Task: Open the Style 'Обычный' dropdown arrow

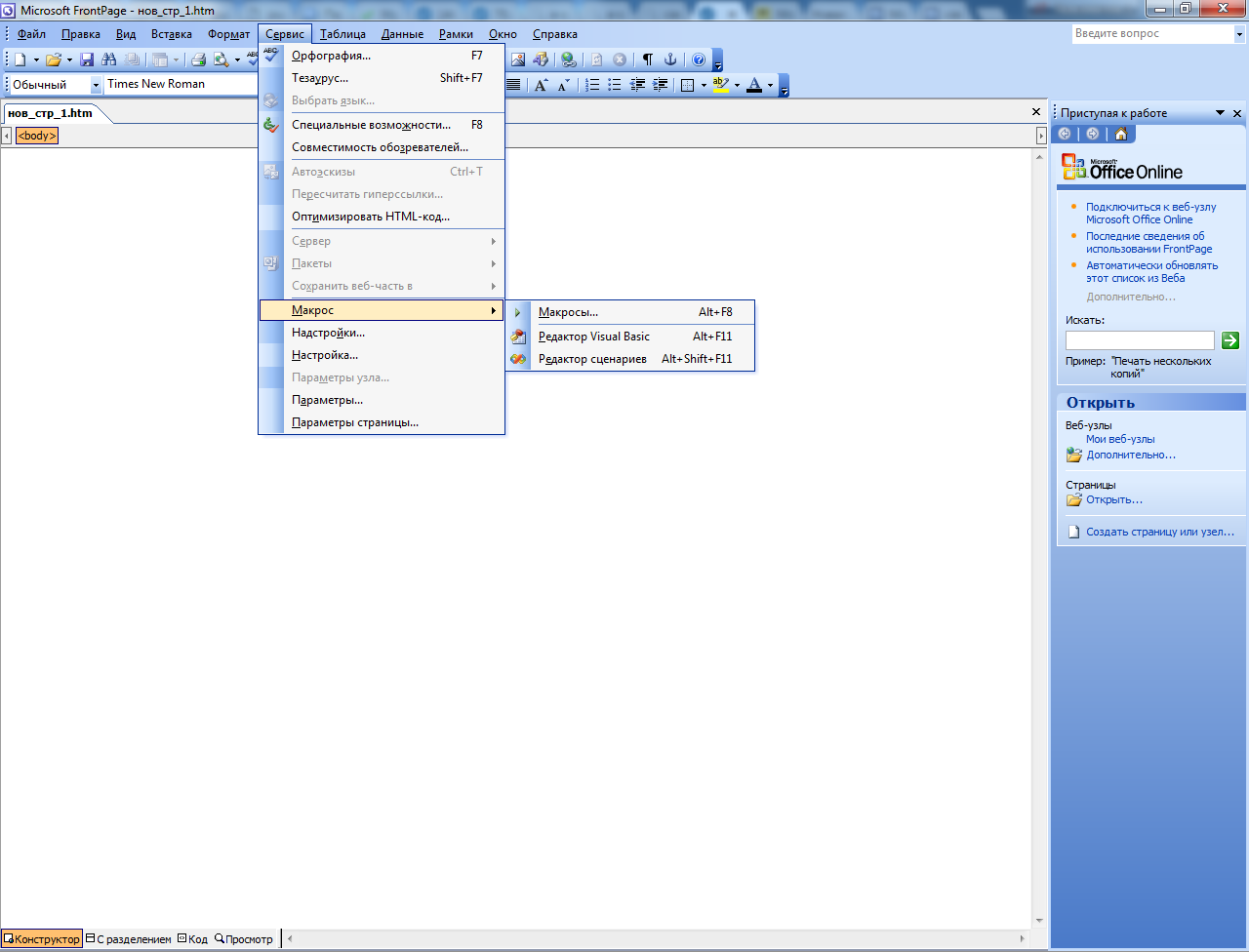Action: coord(96,85)
